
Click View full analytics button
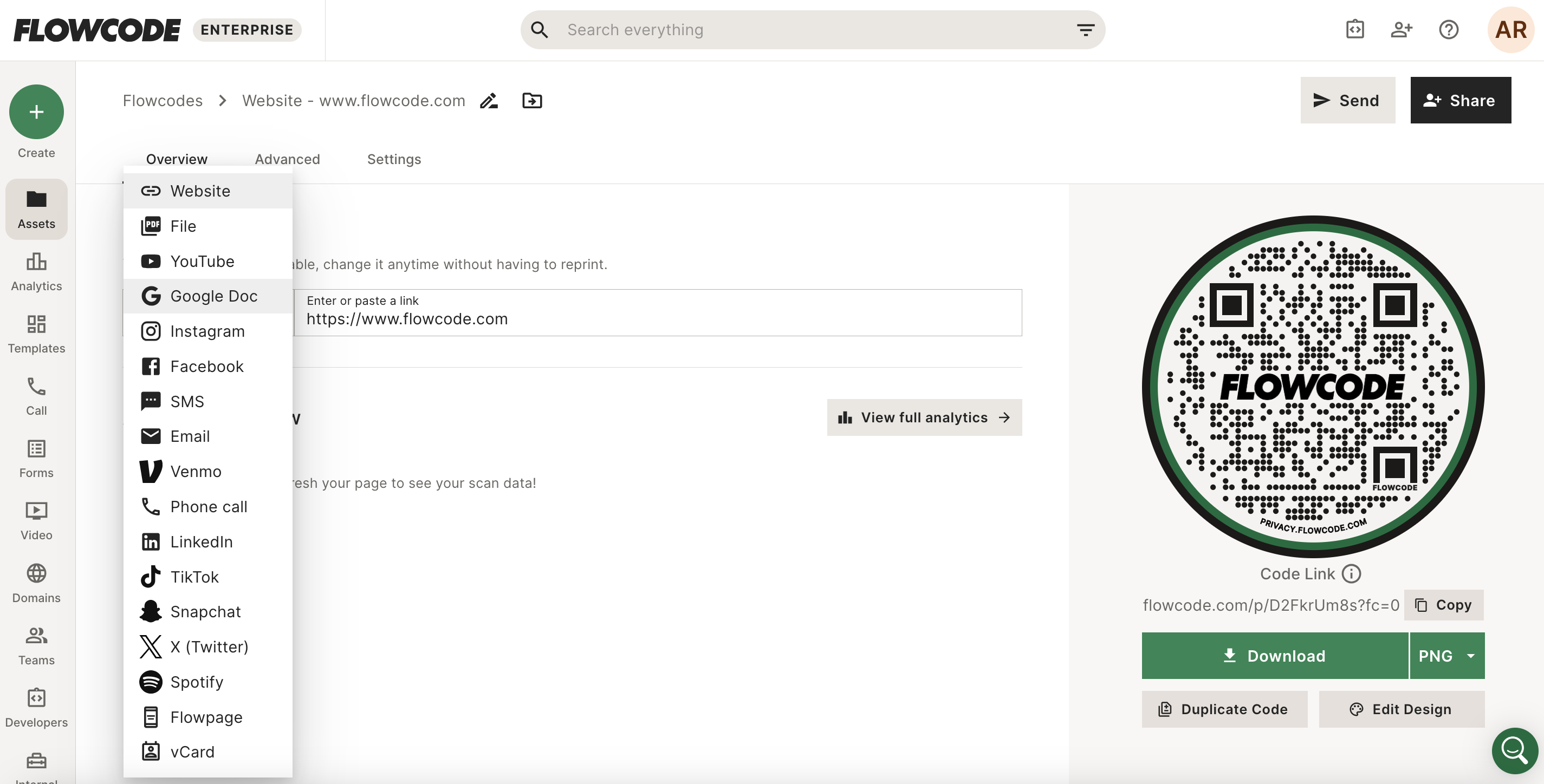924,417
